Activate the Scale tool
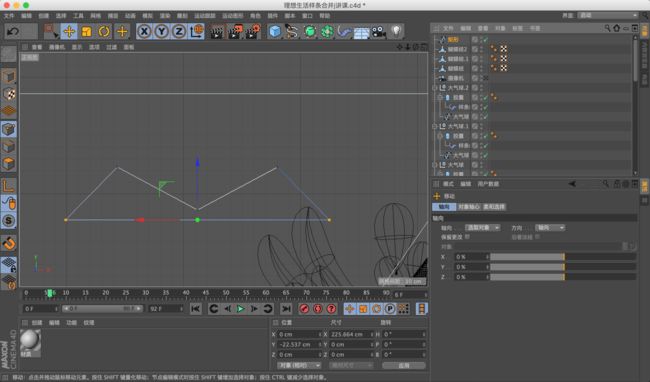 click(x=87, y=31)
